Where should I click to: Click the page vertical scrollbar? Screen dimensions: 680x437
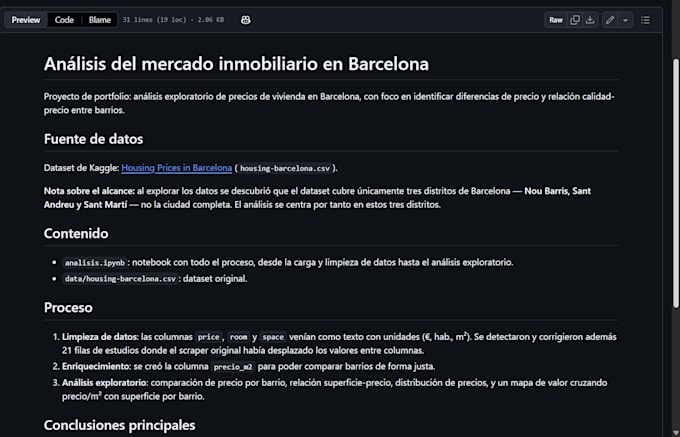tap(676, 182)
